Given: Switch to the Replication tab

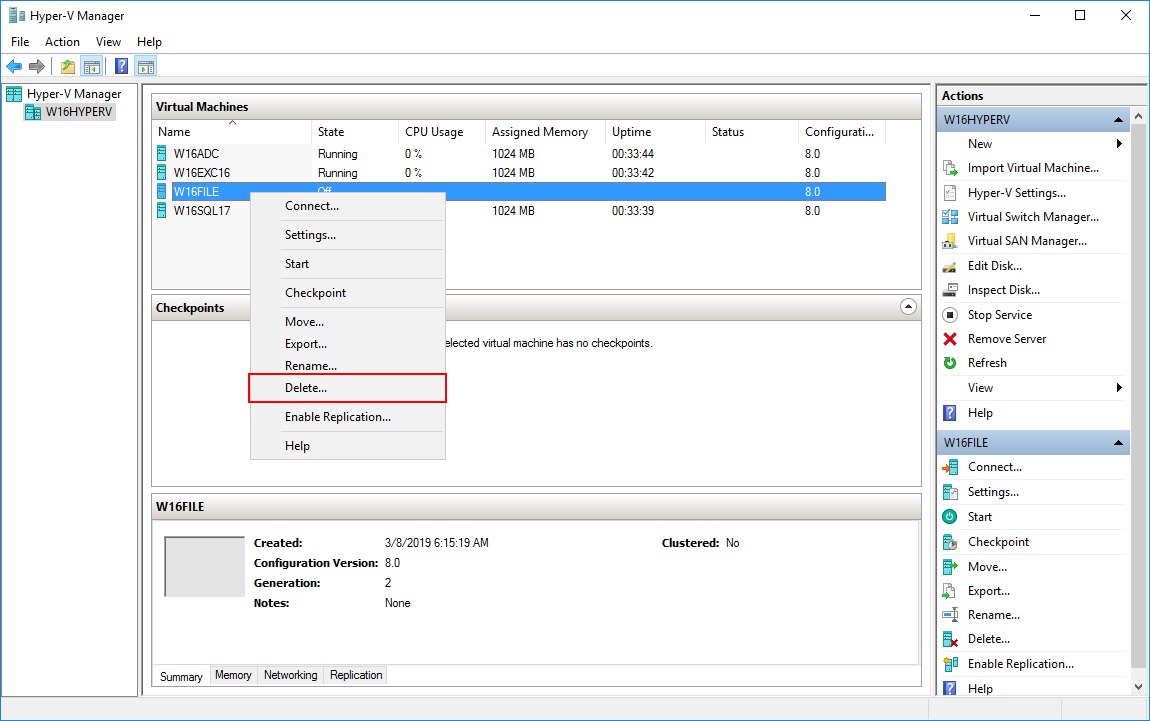Looking at the screenshot, I should 356,675.
